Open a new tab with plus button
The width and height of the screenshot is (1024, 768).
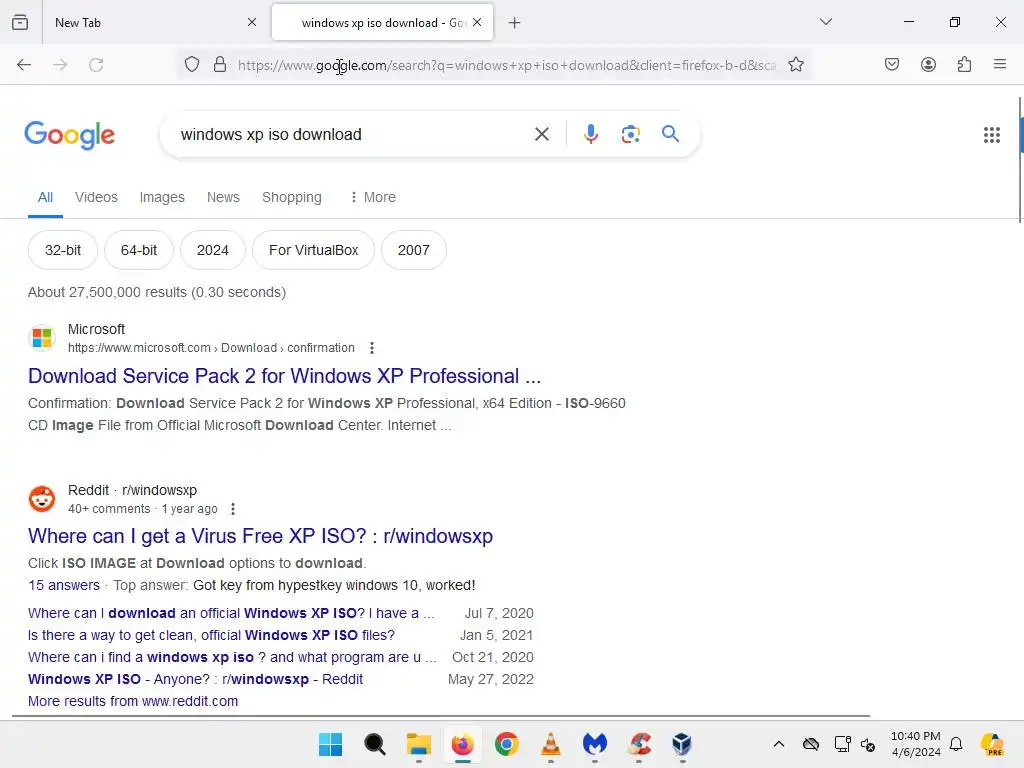click(515, 23)
